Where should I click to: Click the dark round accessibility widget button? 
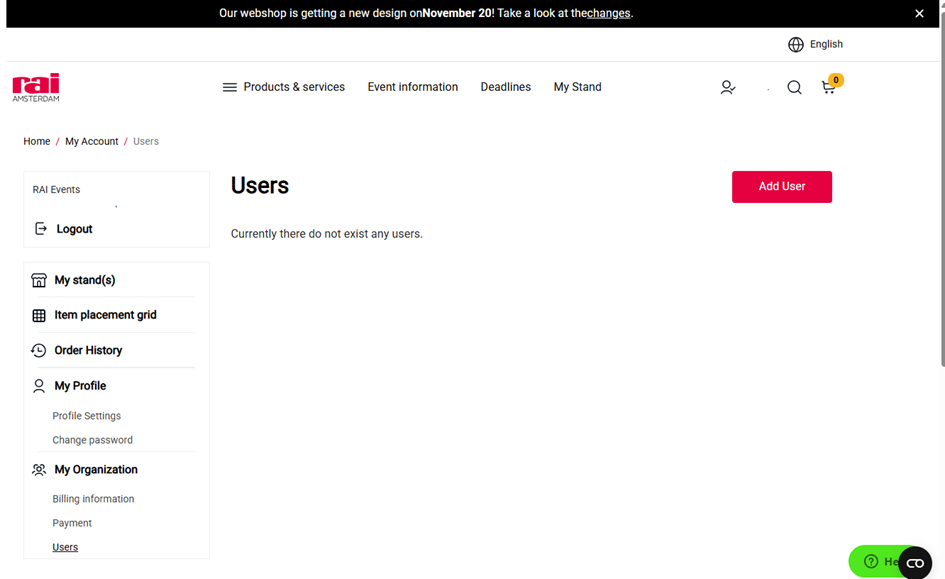(x=915, y=563)
